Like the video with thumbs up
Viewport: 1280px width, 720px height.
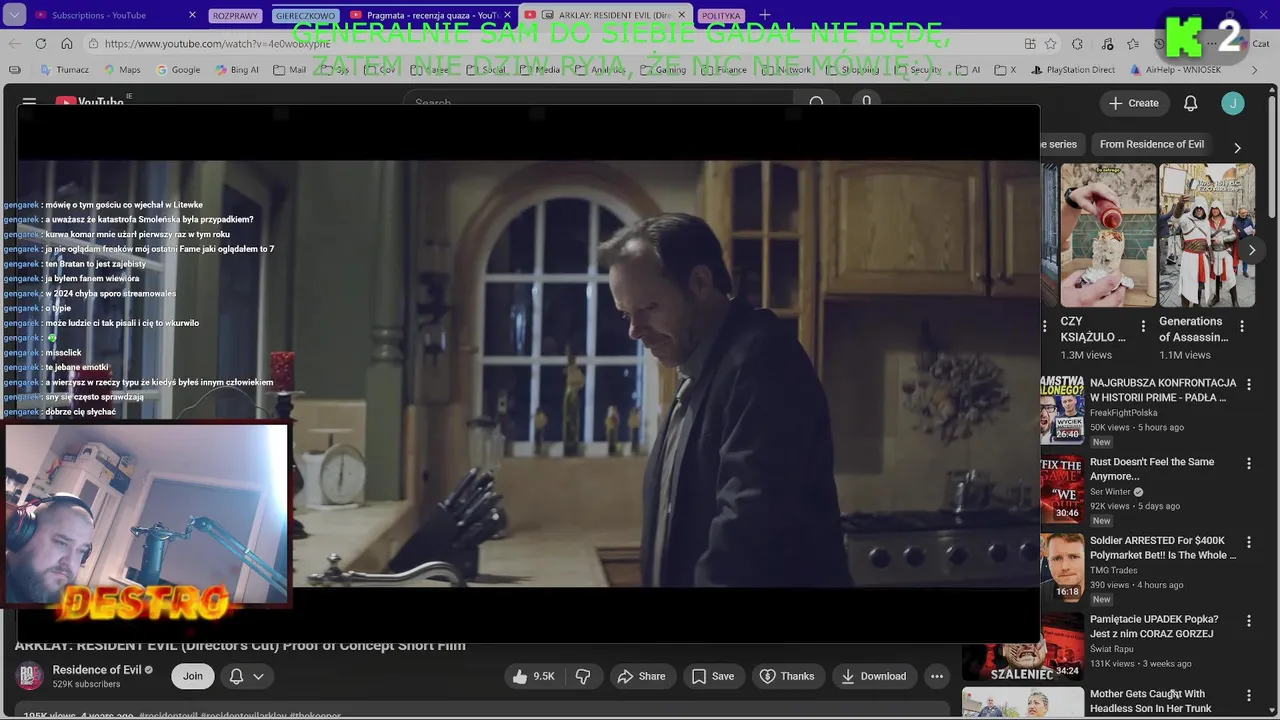pos(533,676)
